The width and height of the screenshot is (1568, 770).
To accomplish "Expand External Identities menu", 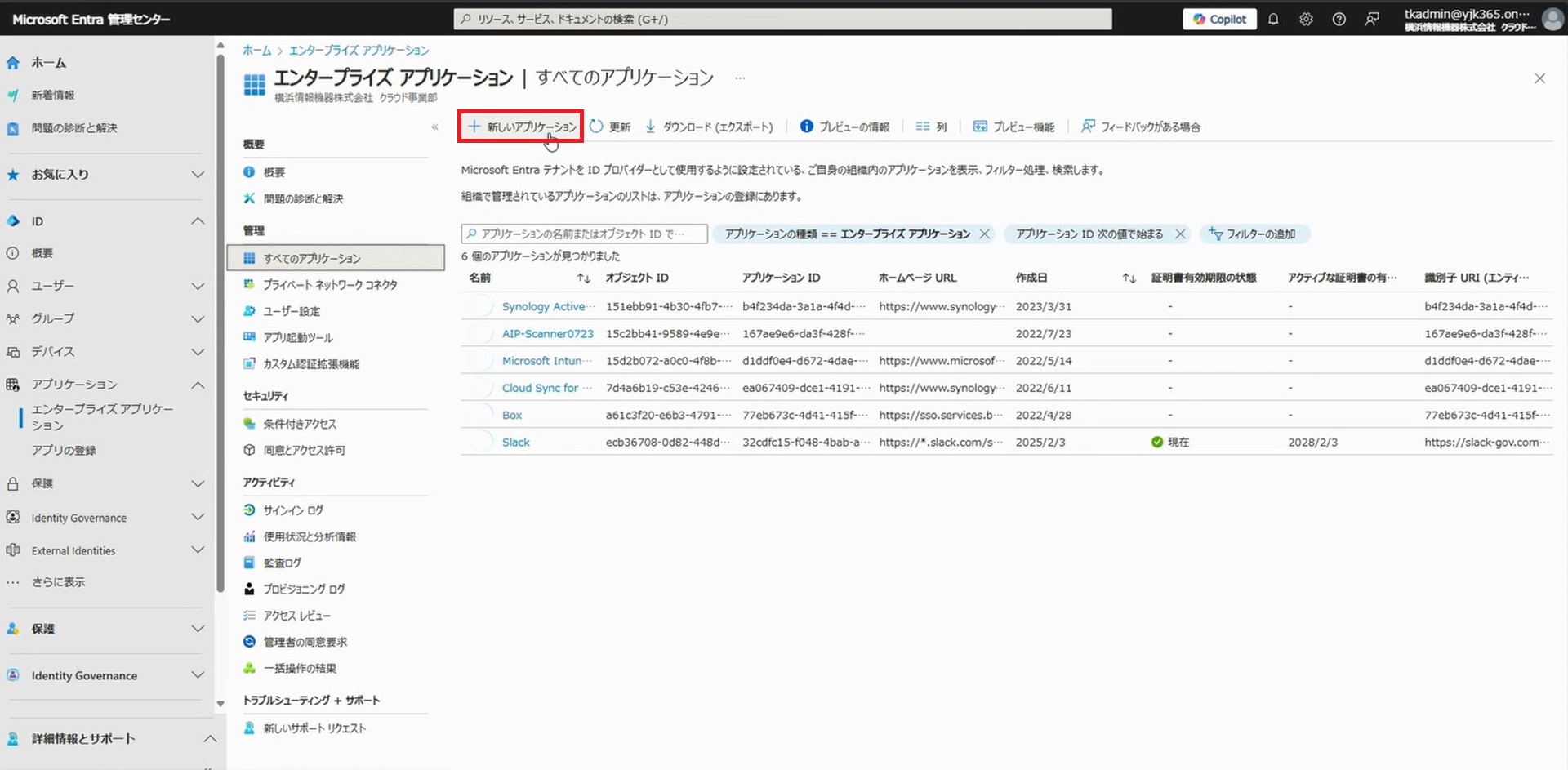I will [197, 550].
